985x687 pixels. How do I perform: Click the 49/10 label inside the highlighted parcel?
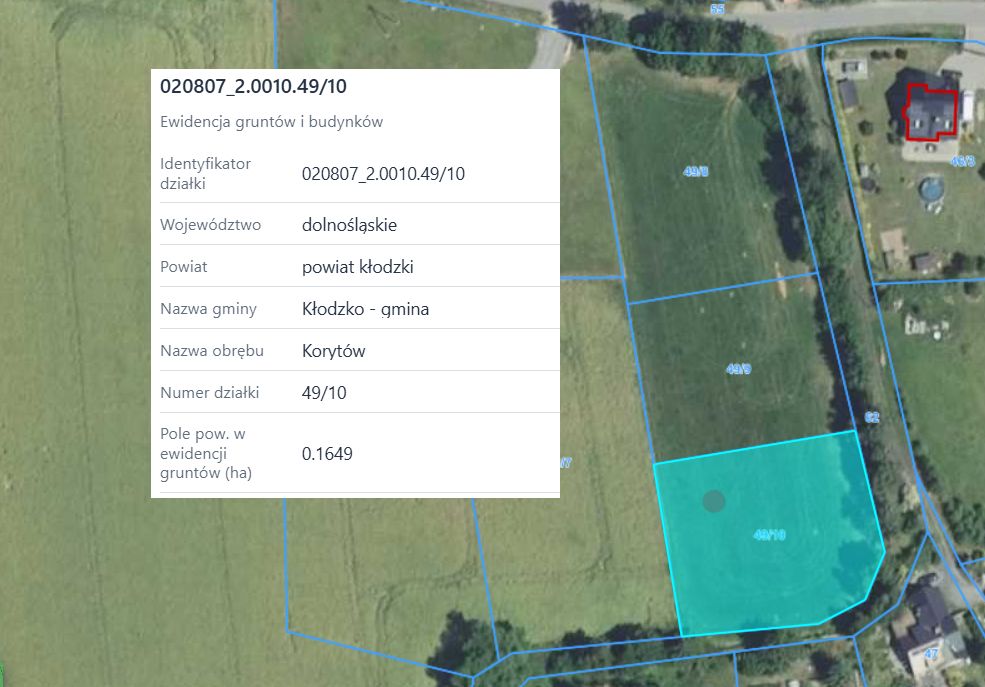(770, 534)
